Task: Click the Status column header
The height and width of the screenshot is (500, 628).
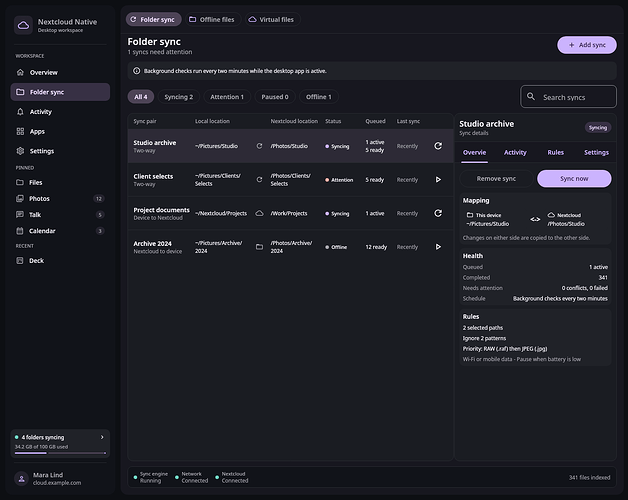Action: [333, 121]
